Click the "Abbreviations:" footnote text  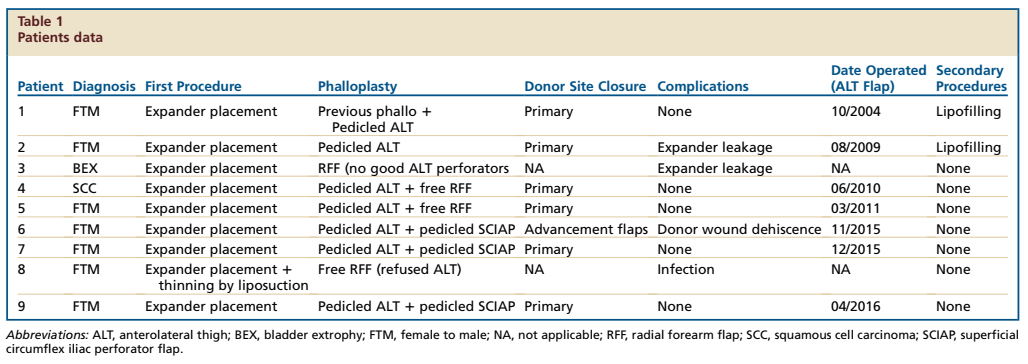click(48, 335)
